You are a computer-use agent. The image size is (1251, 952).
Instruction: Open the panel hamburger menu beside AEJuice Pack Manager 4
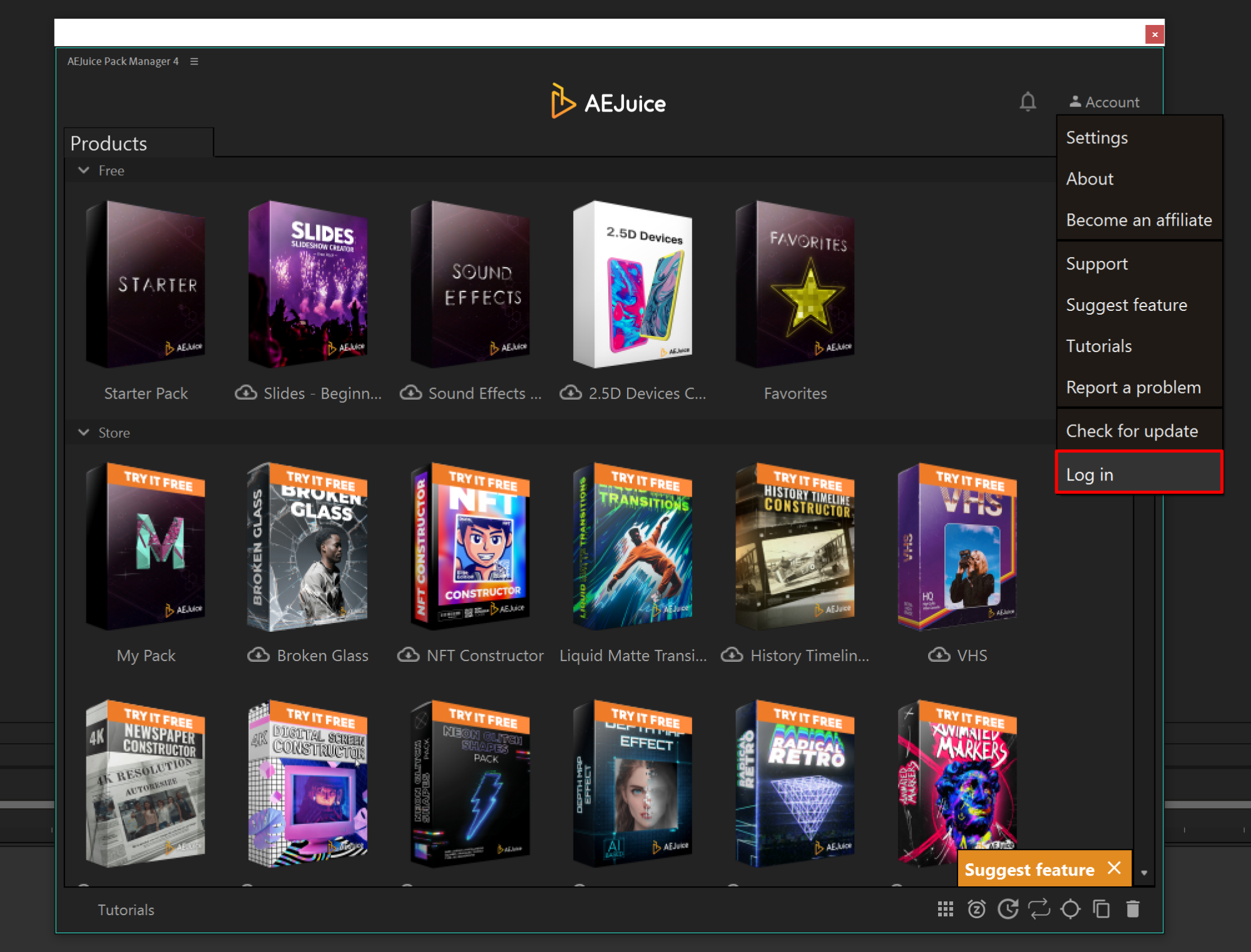coord(194,61)
